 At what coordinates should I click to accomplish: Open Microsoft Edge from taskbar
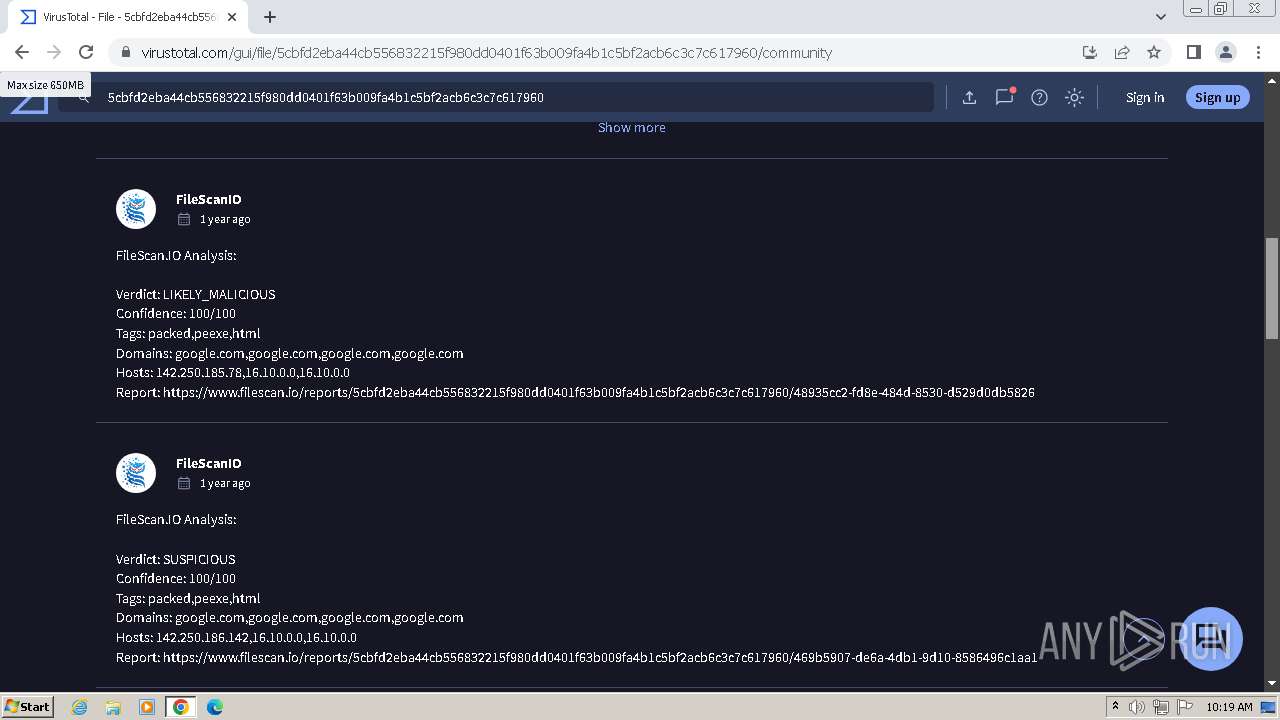click(214, 707)
